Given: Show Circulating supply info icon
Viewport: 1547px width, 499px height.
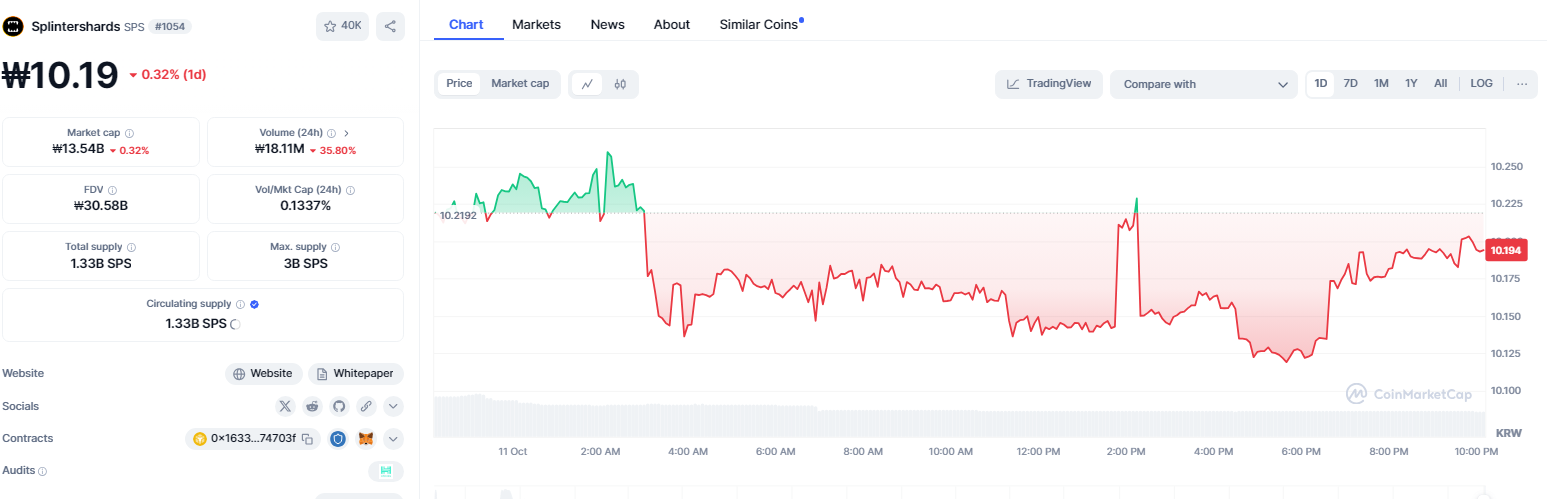Looking at the screenshot, I should (240, 304).
